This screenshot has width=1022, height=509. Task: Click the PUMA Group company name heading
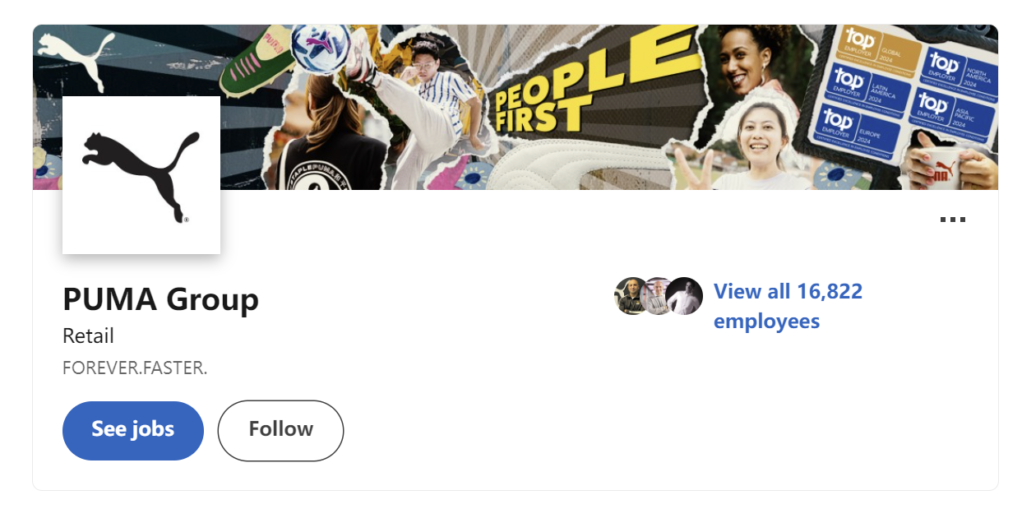tap(160, 299)
